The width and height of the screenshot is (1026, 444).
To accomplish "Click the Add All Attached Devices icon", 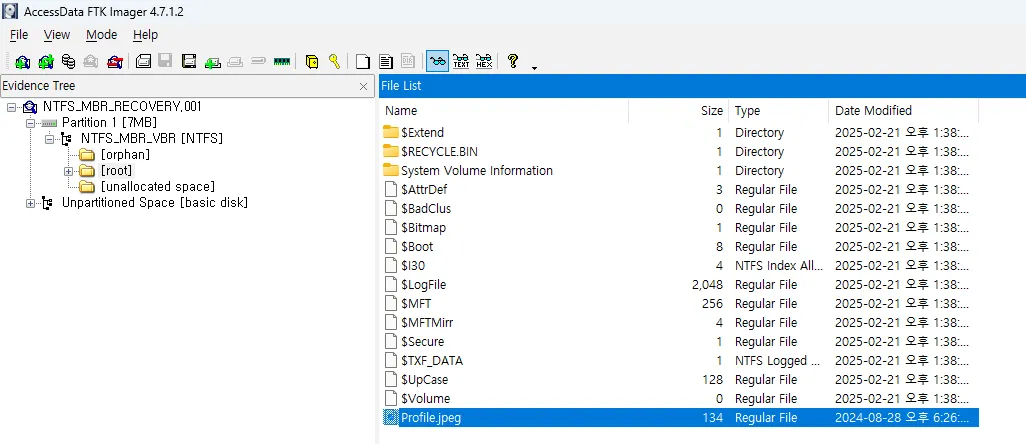I will click(x=45, y=61).
